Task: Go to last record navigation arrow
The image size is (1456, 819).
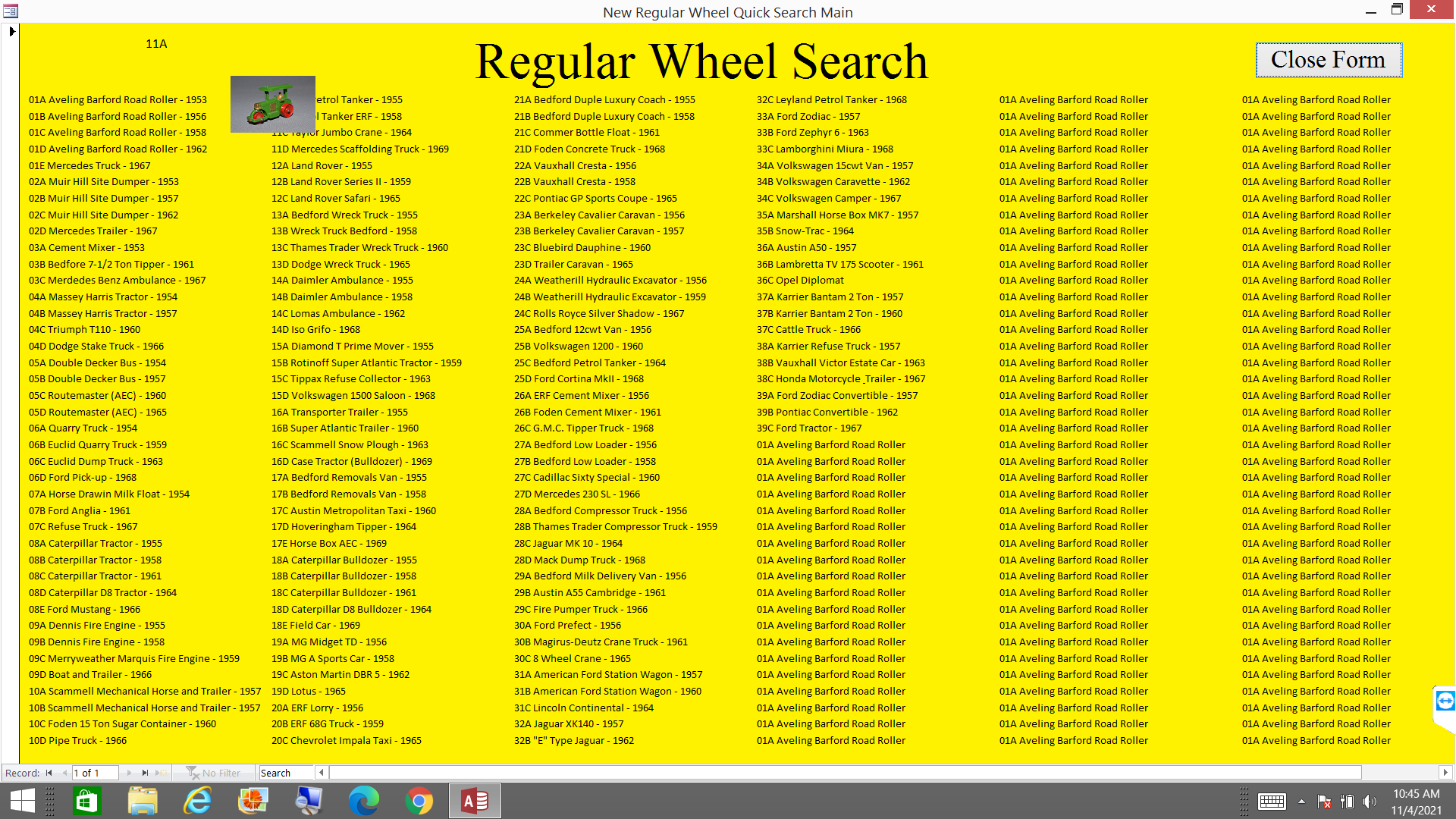Action: 145,773
